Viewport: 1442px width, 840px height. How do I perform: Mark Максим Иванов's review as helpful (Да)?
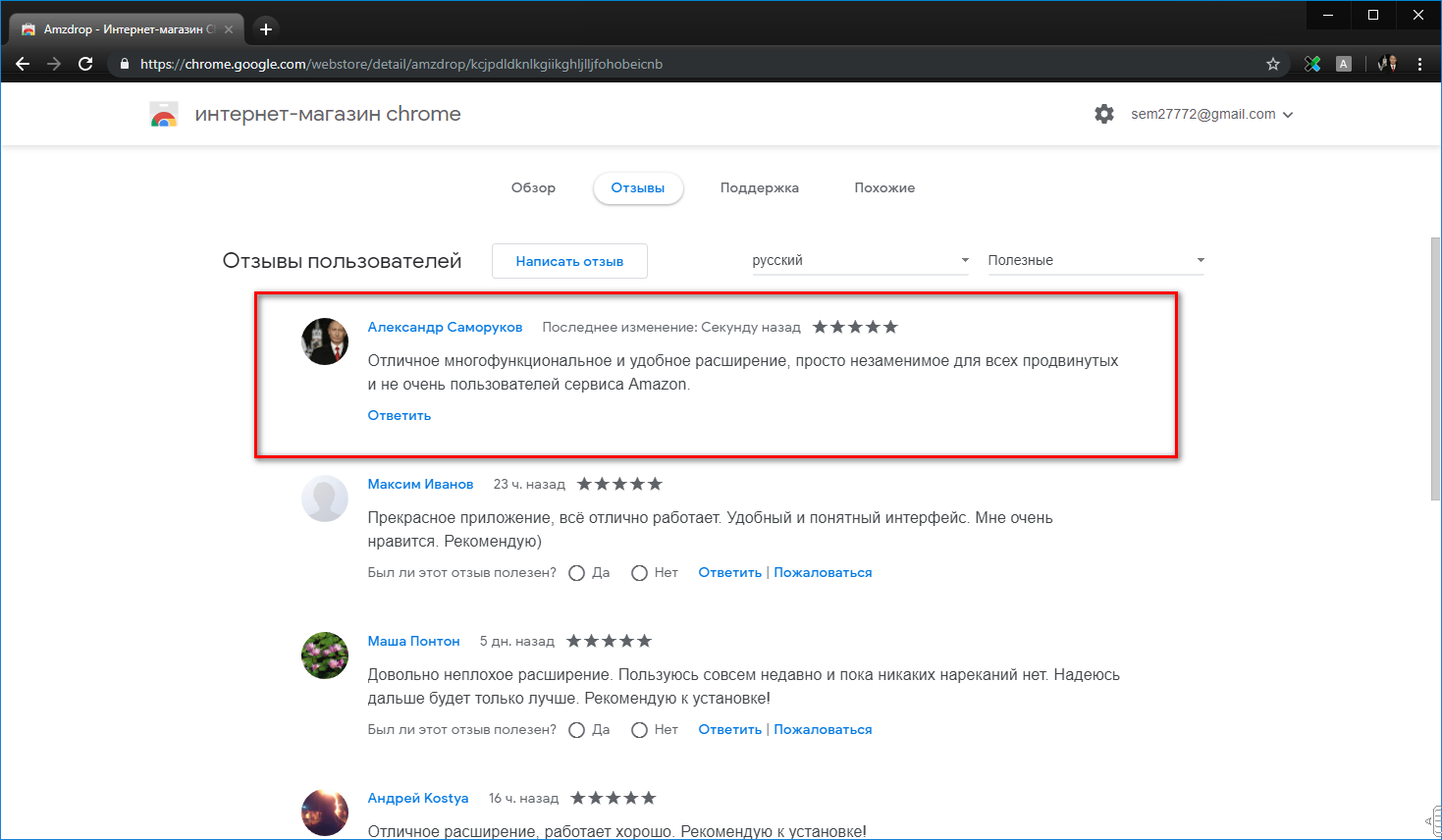coord(577,573)
